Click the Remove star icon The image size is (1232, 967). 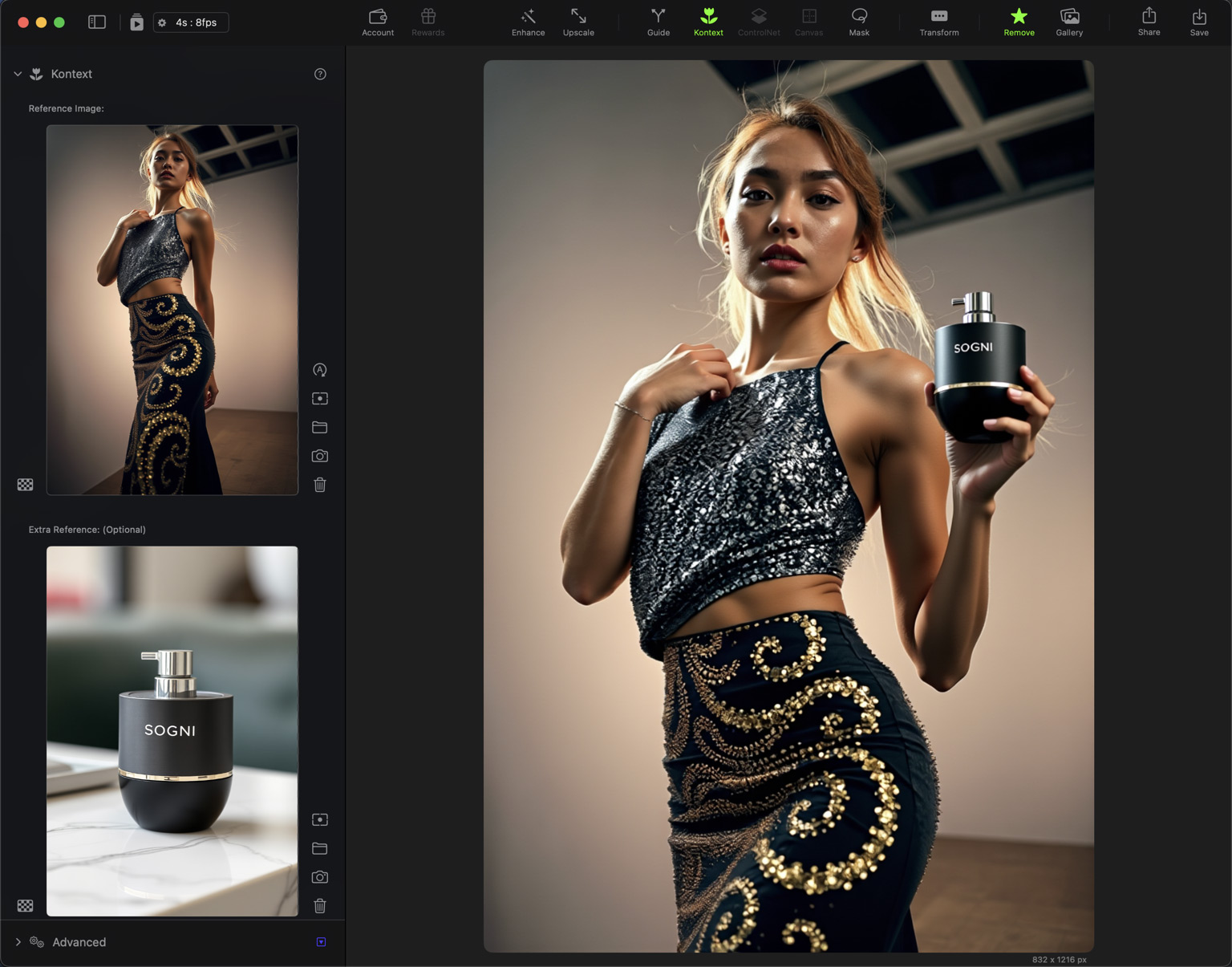point(1019,16)
